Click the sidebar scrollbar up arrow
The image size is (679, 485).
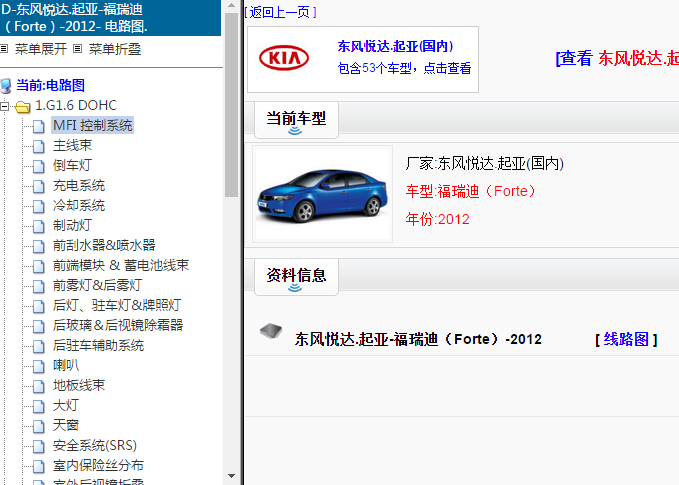[x=232, y=6]
